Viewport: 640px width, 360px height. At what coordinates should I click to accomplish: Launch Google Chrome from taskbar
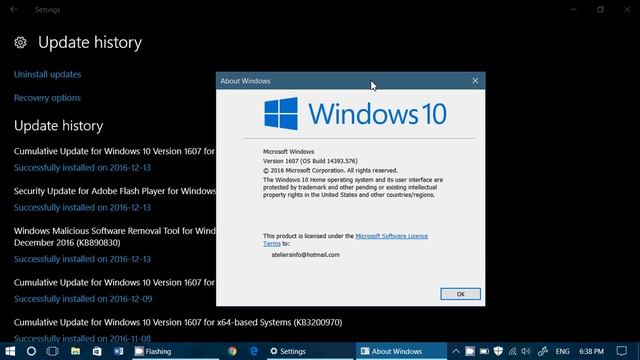[232, 351]
